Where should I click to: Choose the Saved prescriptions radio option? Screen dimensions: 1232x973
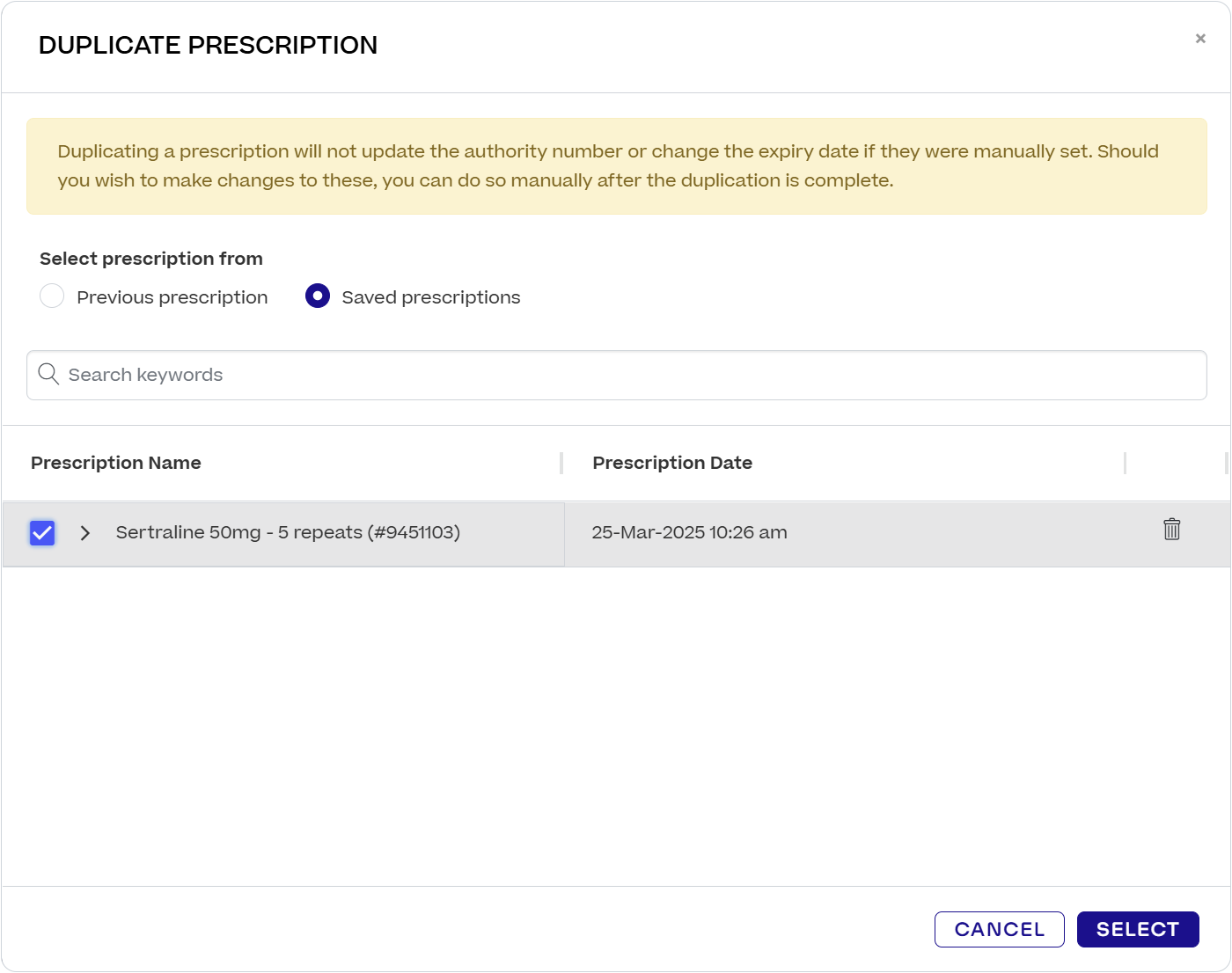(x=318, y=296)
